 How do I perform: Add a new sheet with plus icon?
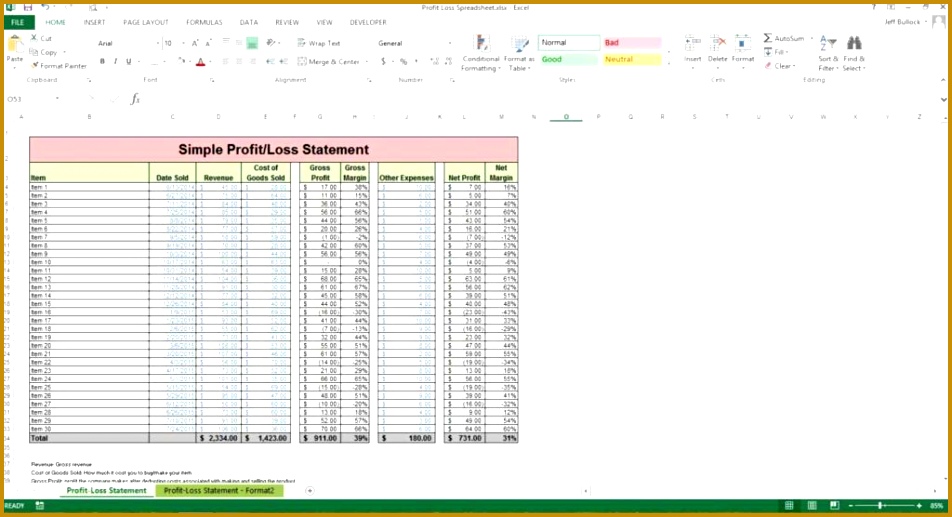[310, 490]
